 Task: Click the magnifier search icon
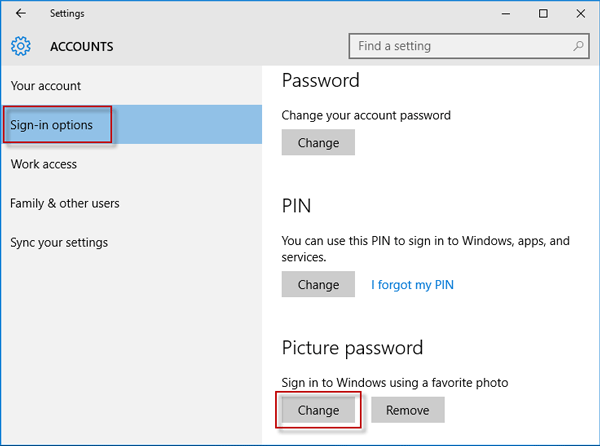(x=578, y=46)
